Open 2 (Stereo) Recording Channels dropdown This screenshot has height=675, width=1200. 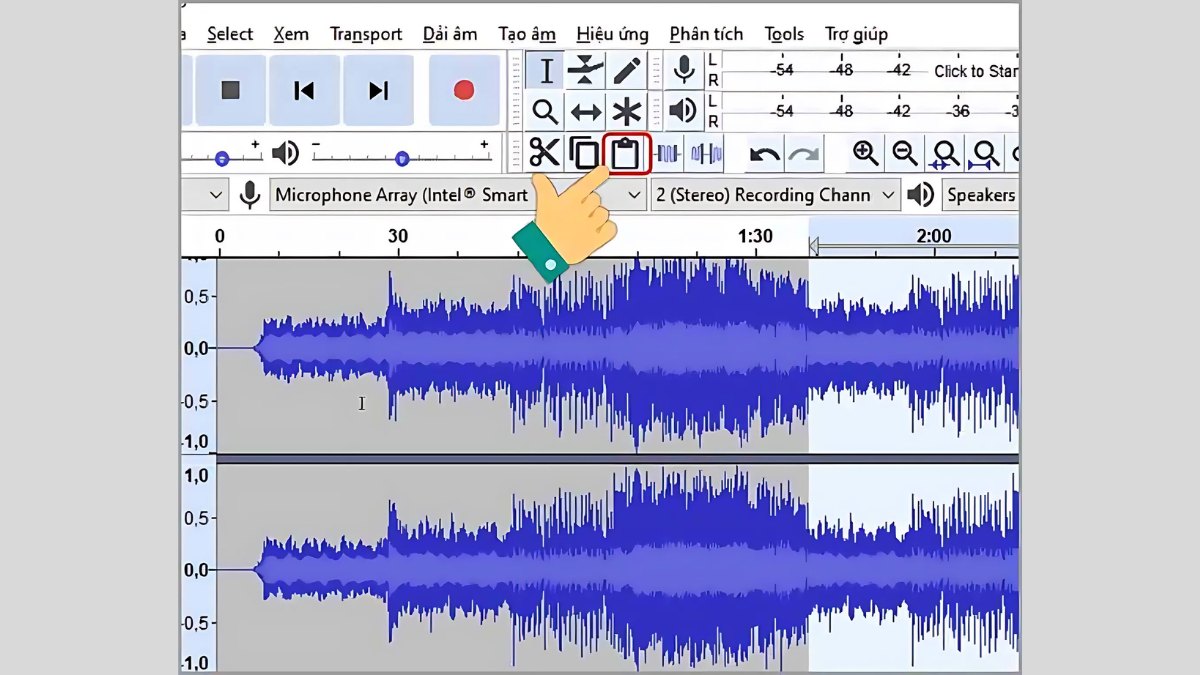(775, 195)
